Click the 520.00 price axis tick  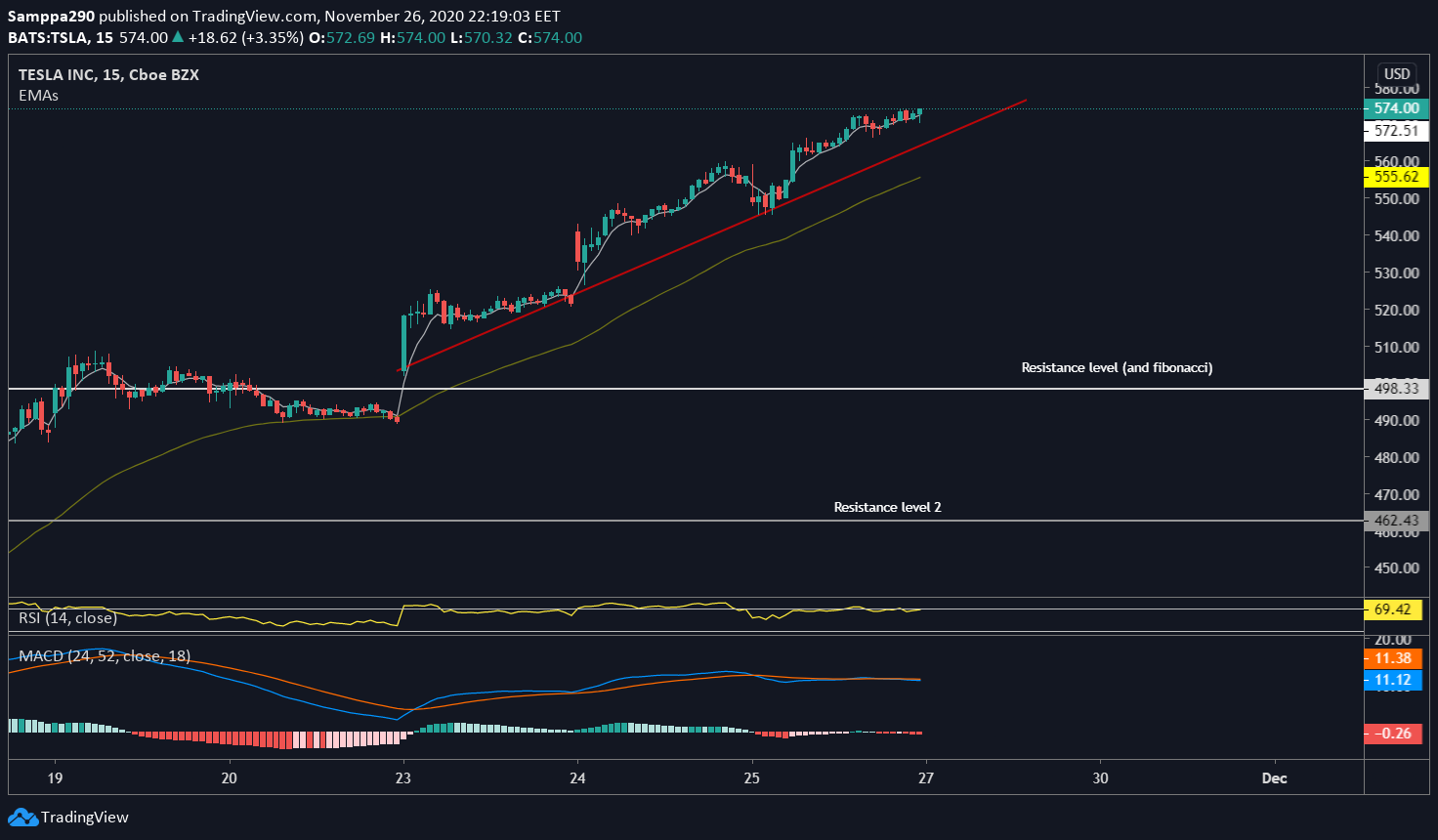[1396, 310]
